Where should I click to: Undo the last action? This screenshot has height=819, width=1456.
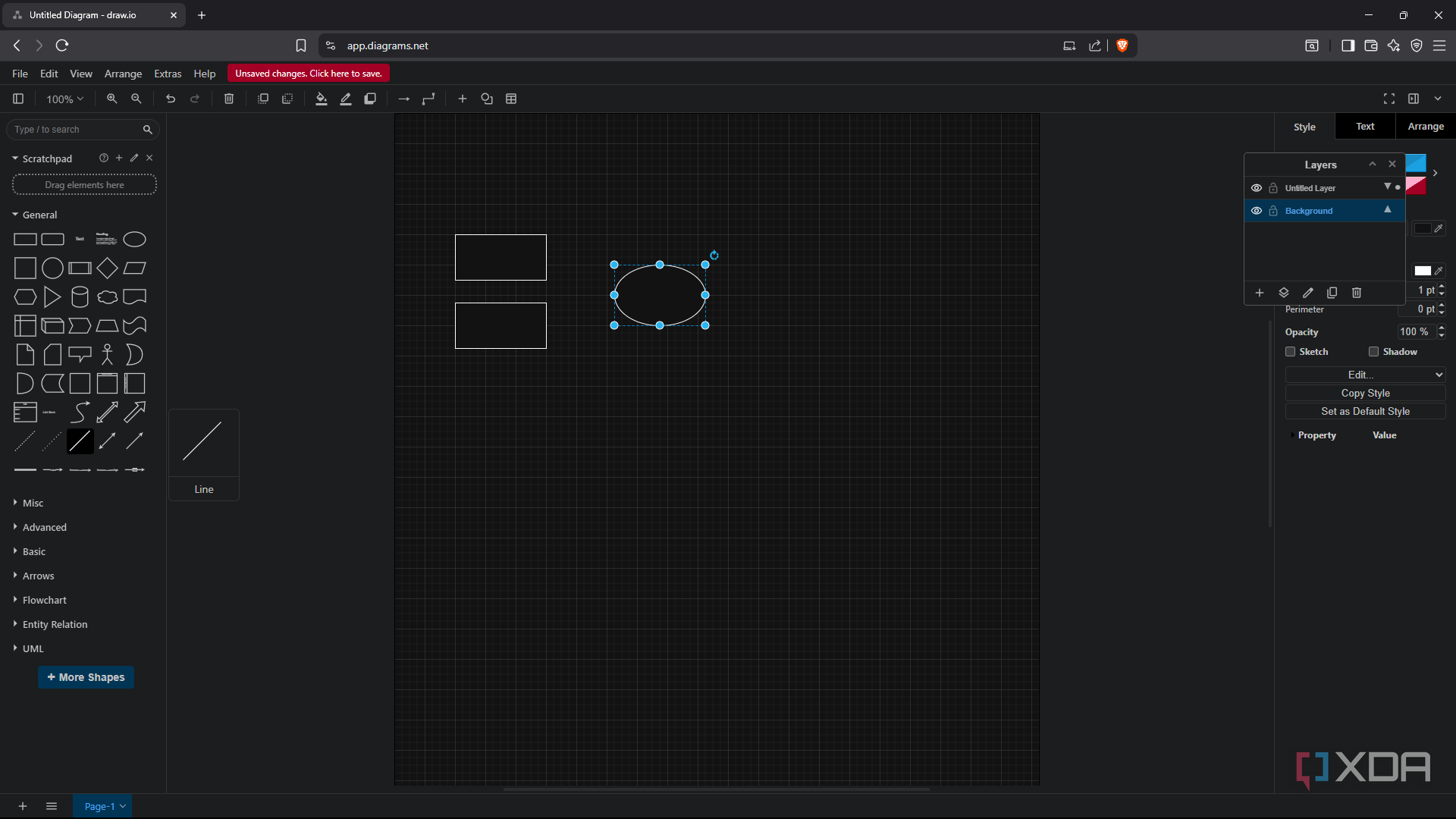pos(171,99)
